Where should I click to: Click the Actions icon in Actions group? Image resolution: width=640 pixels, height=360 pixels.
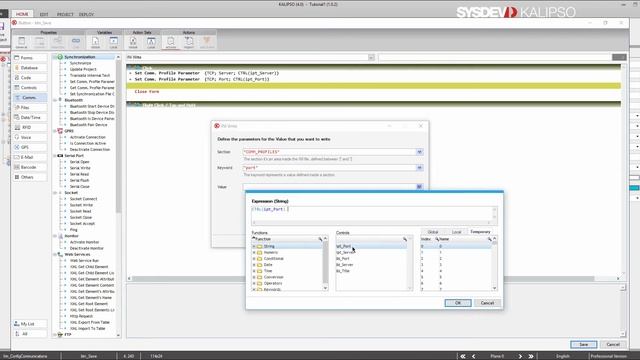tap(171, 42)
